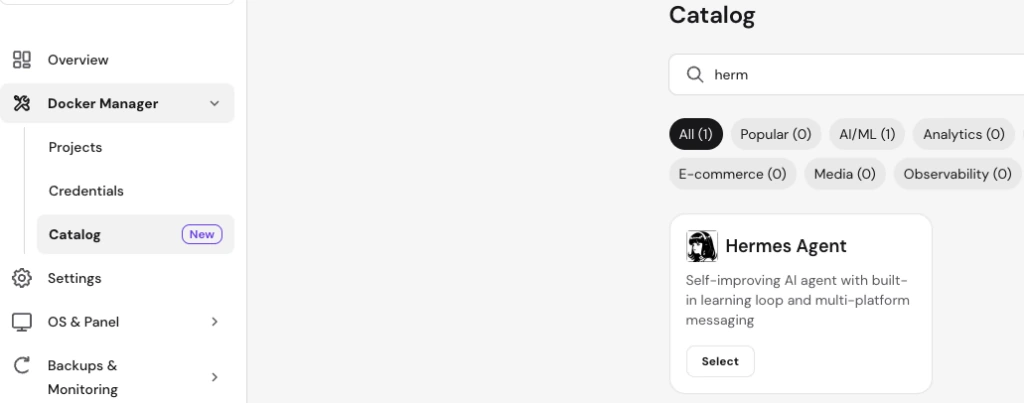Viewport: 1024px width, 403px height.
Task: Open the Hermes Agent title link
Action: (786, 246)
